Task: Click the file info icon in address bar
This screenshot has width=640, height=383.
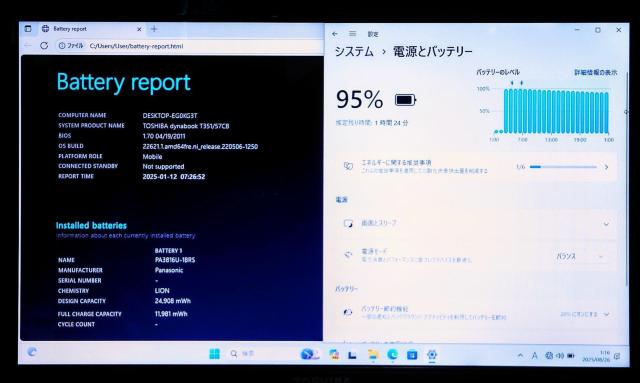Action: [62, 46]
